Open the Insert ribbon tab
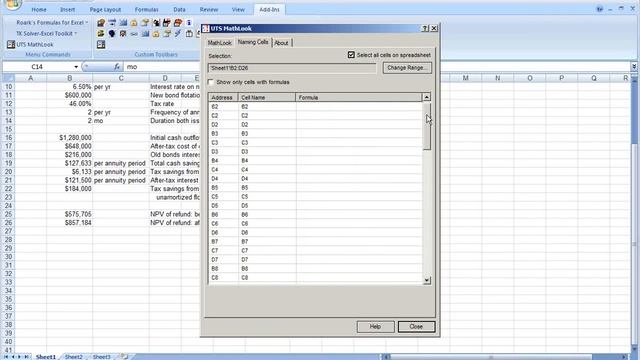 tap(67, 9)
